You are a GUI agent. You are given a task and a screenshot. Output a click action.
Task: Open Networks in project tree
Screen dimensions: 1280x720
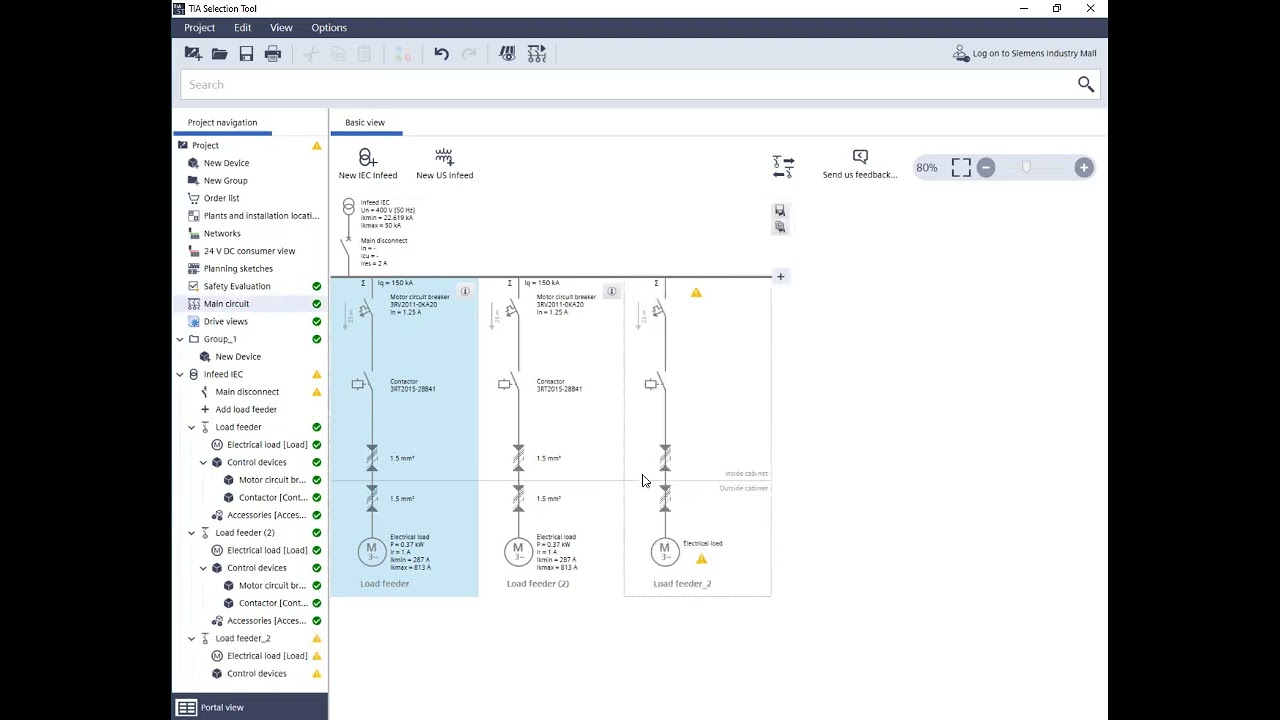(x=222, y=234)
